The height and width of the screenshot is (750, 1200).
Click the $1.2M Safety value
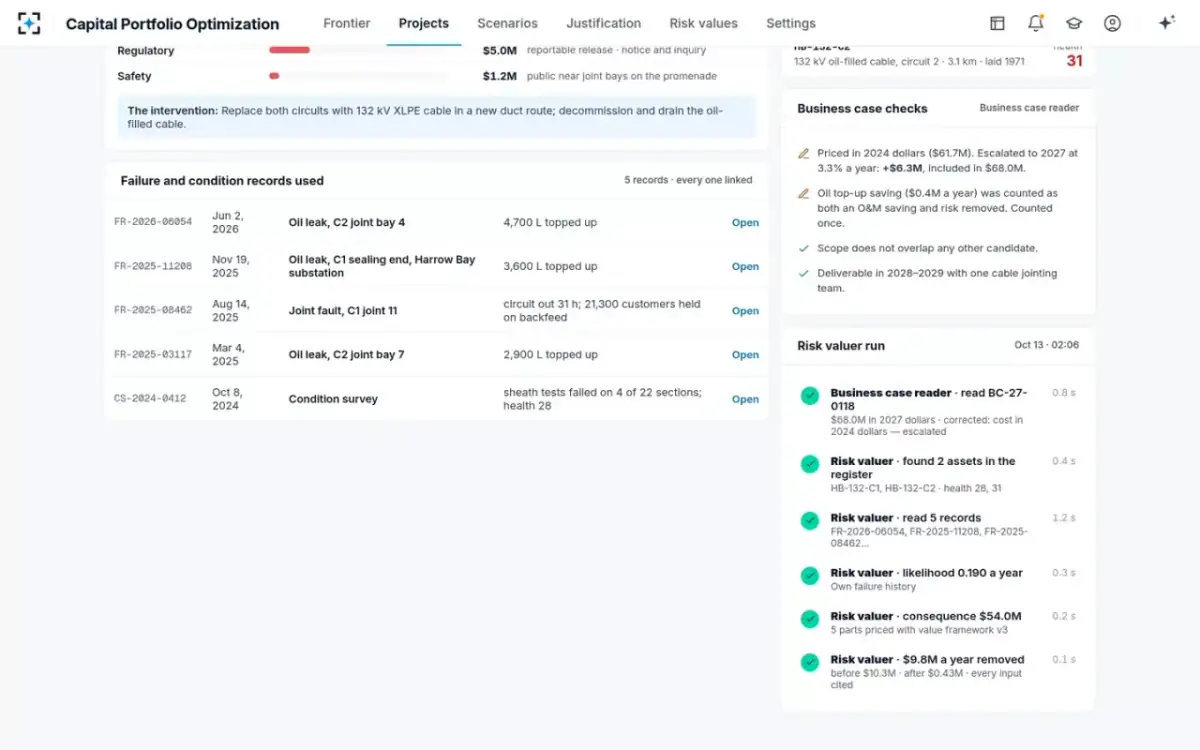pyautogui.click(x=500, y=76)
